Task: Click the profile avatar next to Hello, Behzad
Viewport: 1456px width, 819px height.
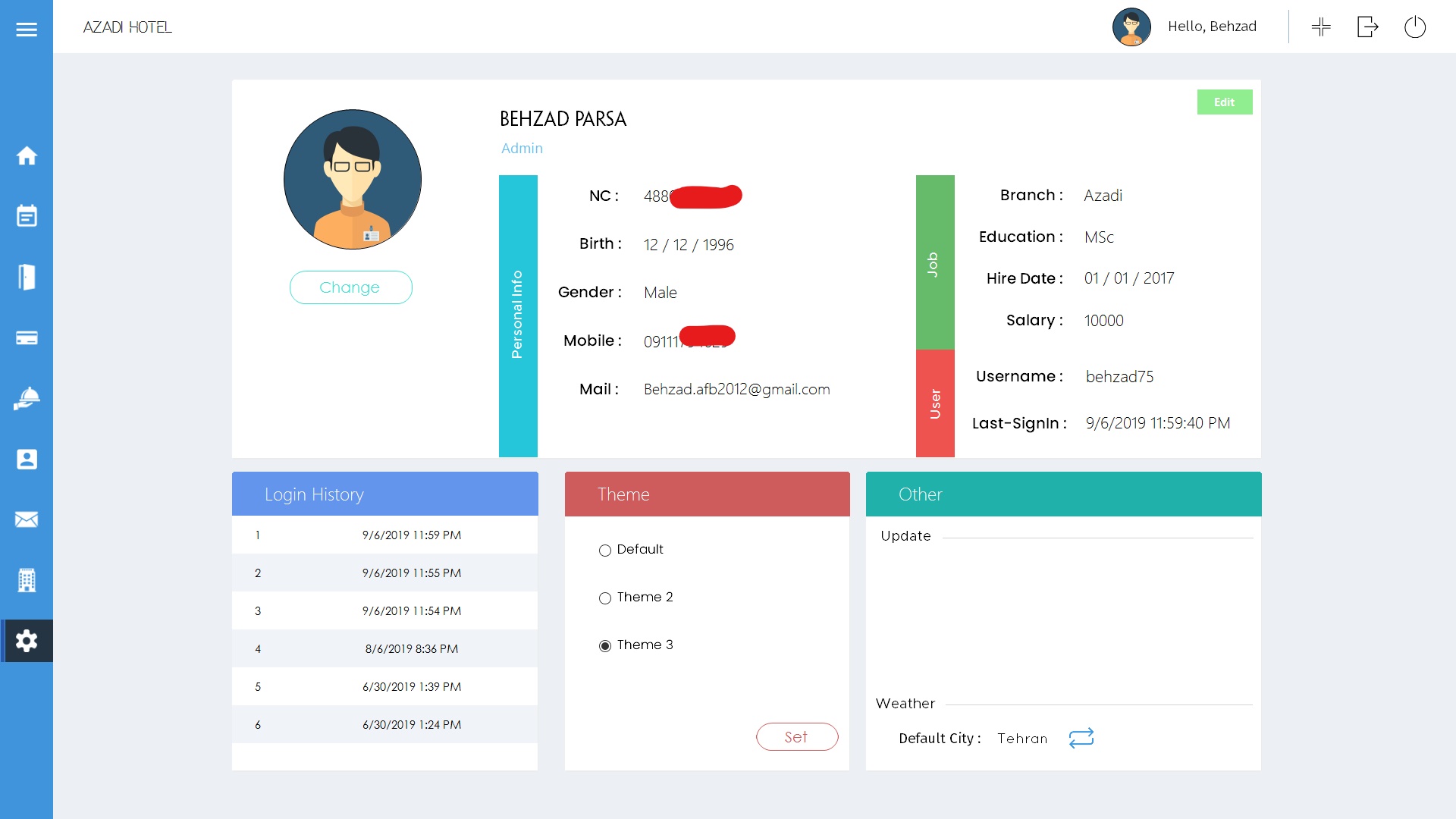Action: (1131, 27)
